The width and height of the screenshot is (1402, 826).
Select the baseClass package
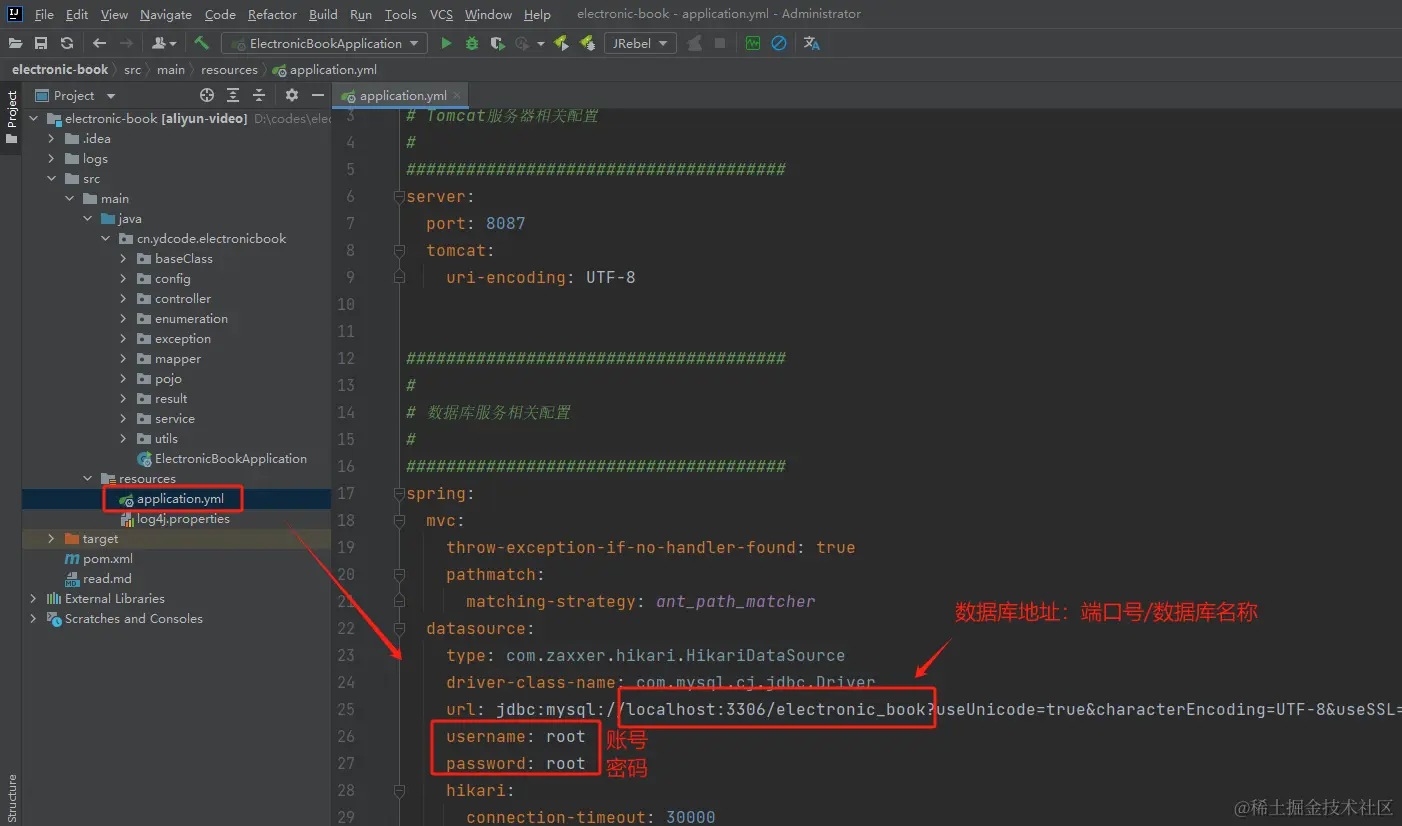click(175, 258)
